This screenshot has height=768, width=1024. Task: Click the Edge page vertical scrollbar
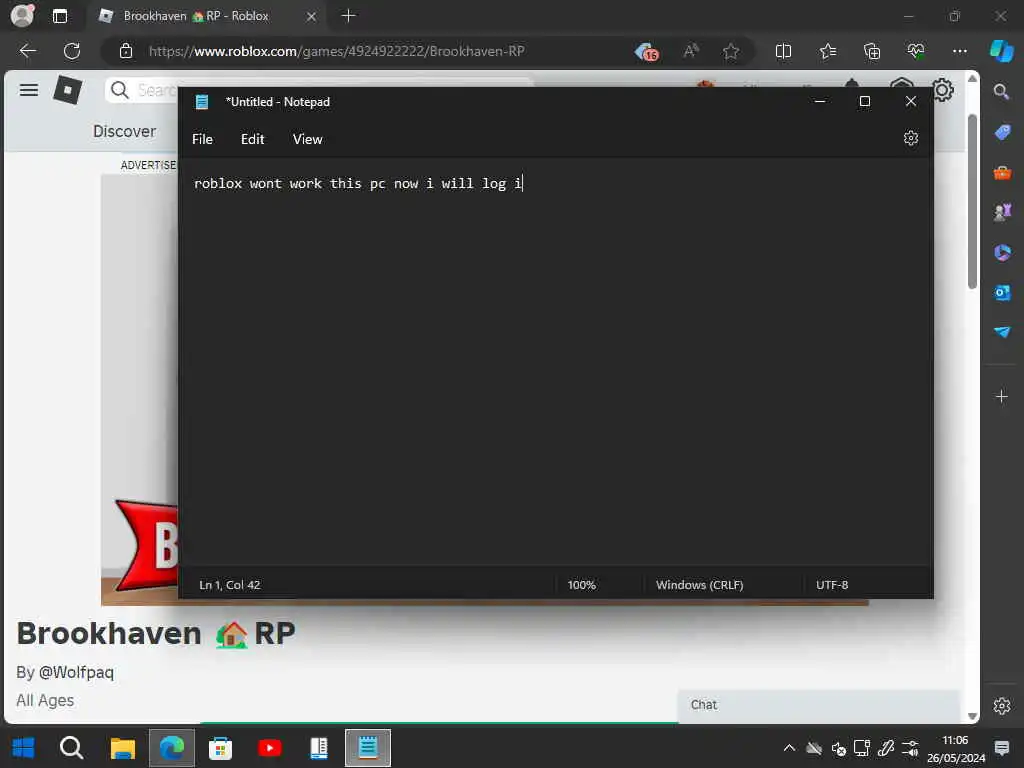[x=972, y=201]
